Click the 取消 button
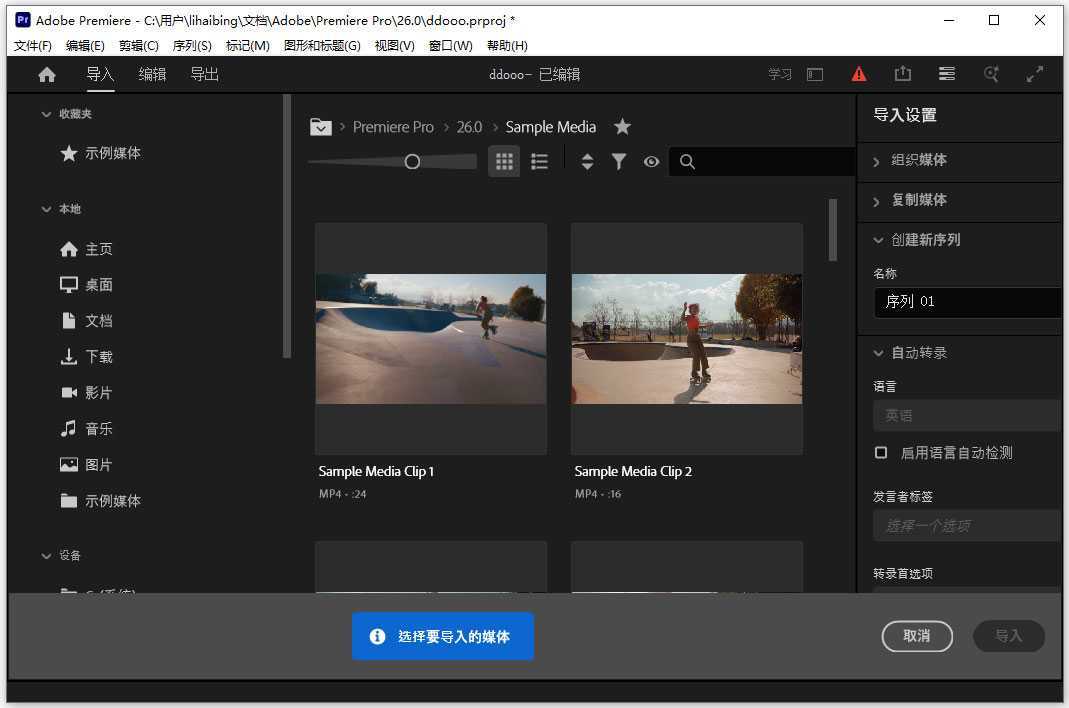The image size is (1069, 708). 917,636
